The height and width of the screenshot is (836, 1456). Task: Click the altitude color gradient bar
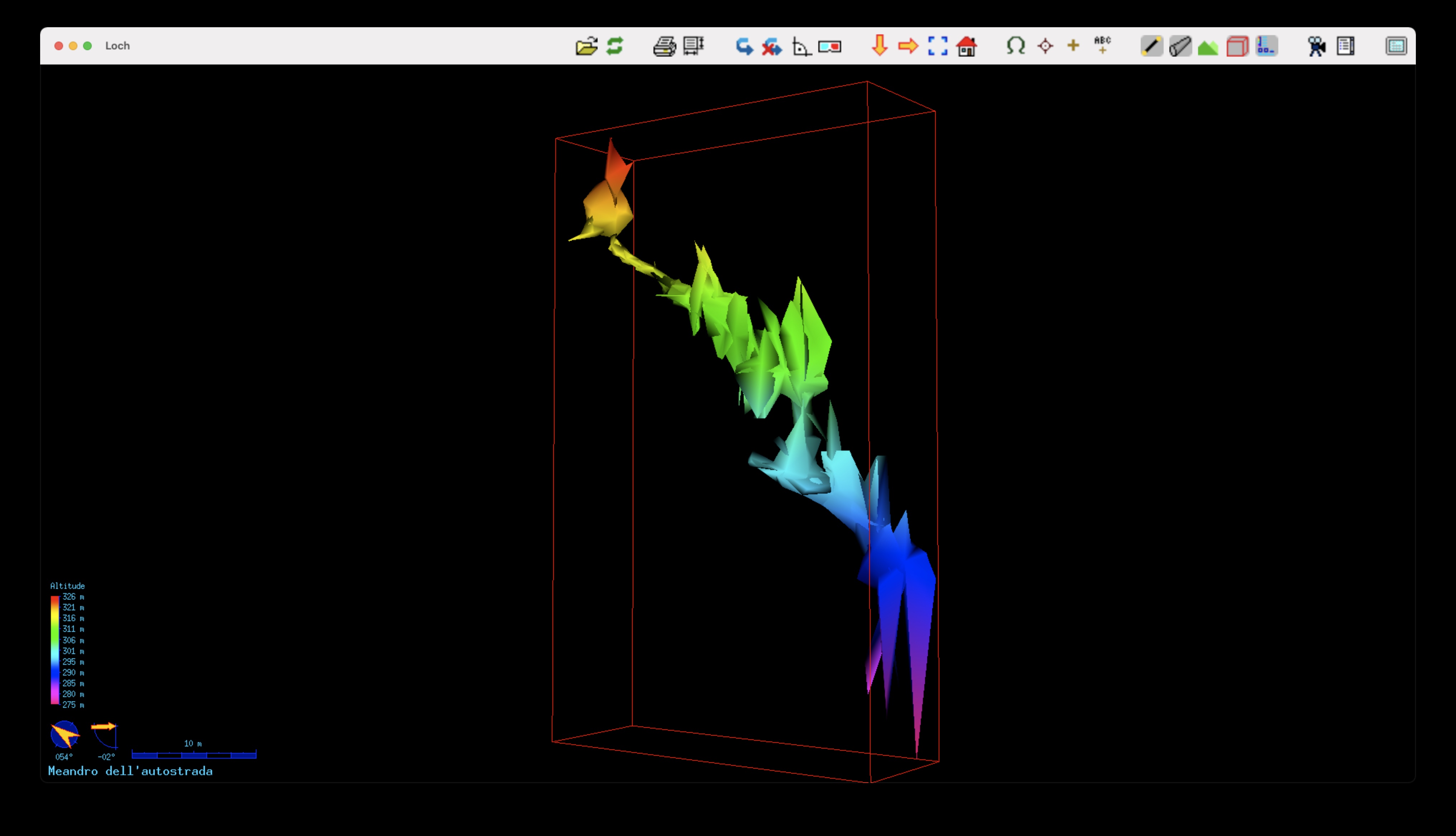54,650
